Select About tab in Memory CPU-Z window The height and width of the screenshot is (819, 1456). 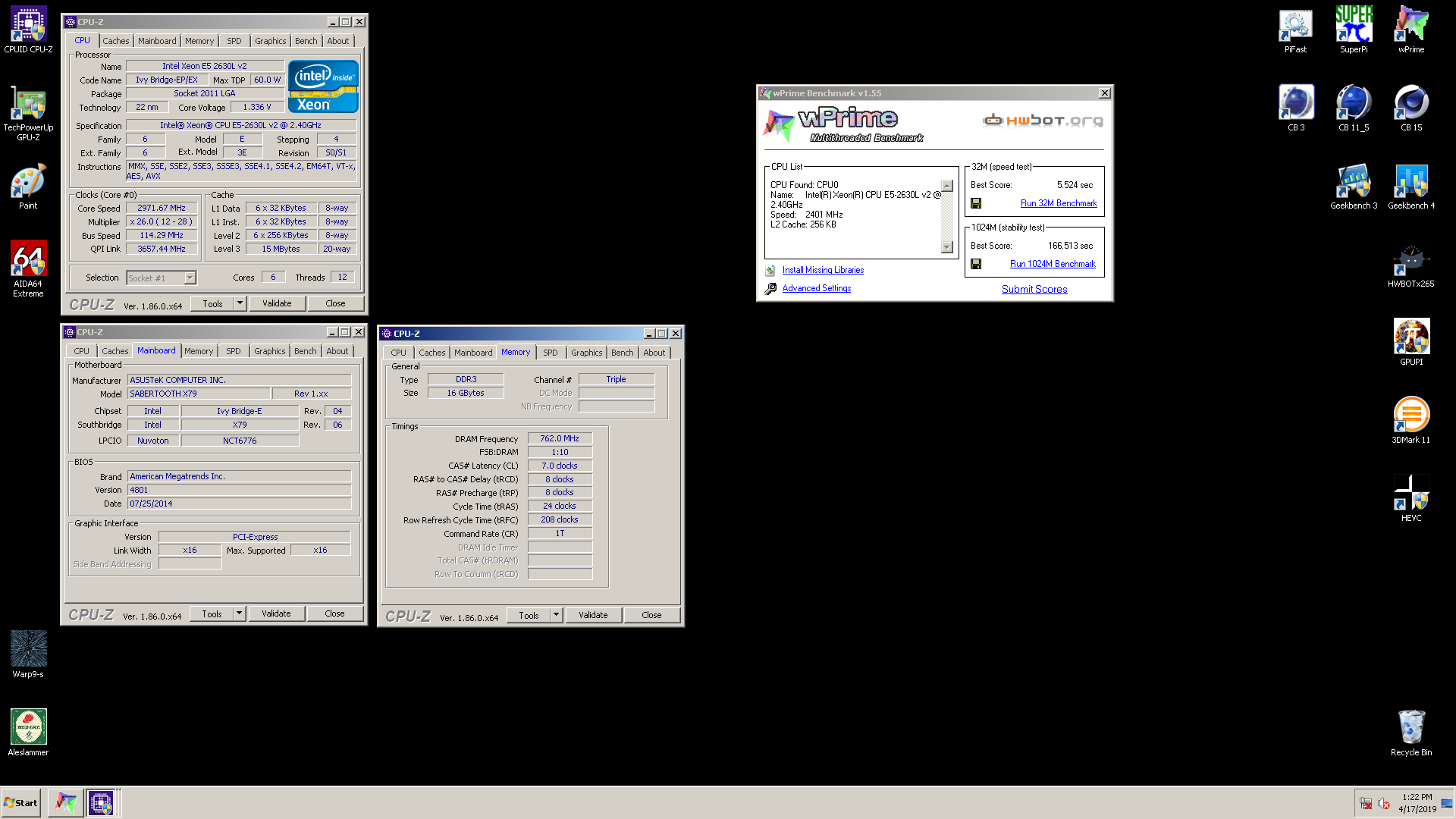[654, 353]
